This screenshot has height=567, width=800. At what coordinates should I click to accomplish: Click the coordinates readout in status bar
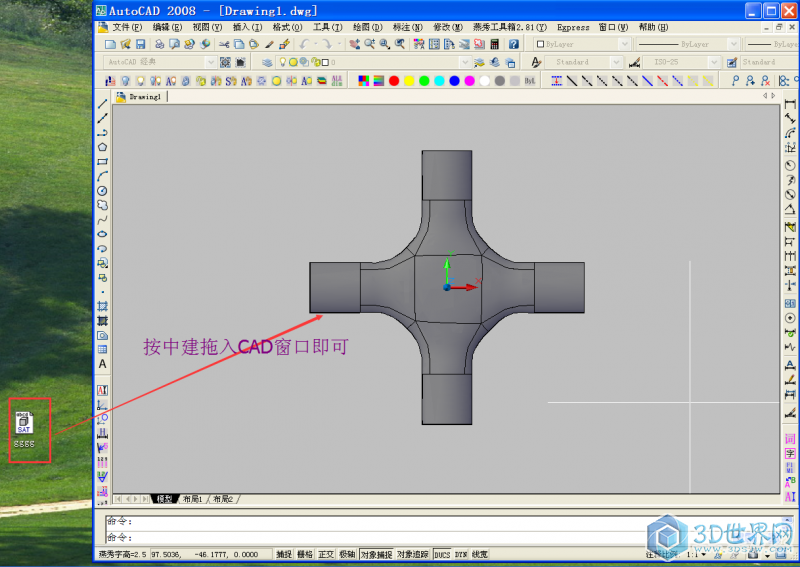[212, 554]
